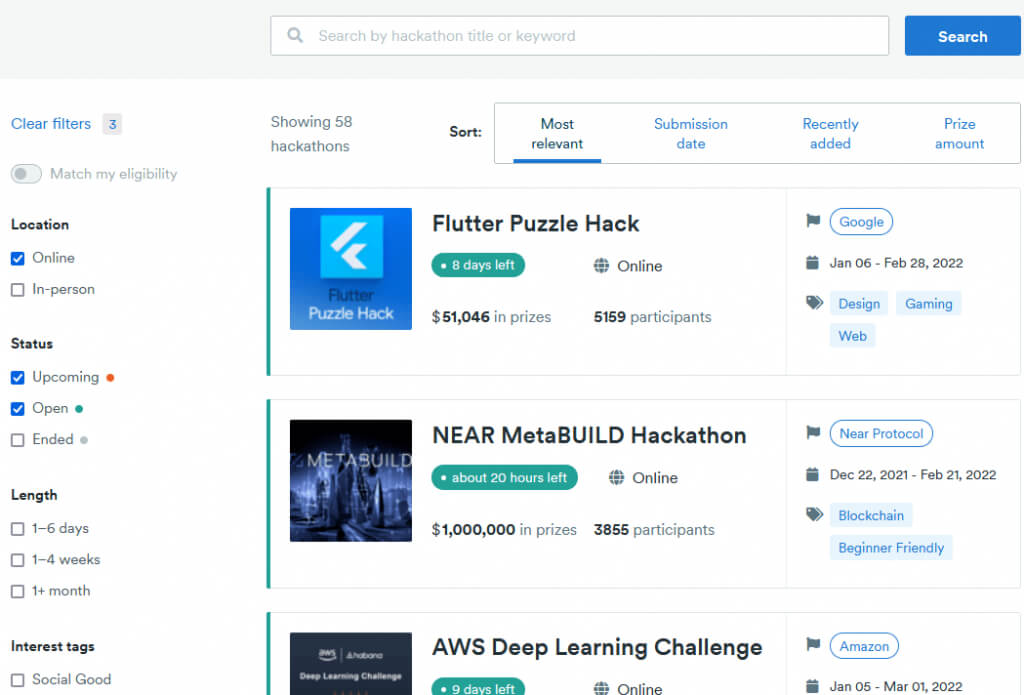Sort by Submission date
1024x695 pixels.
pos(691,133)
